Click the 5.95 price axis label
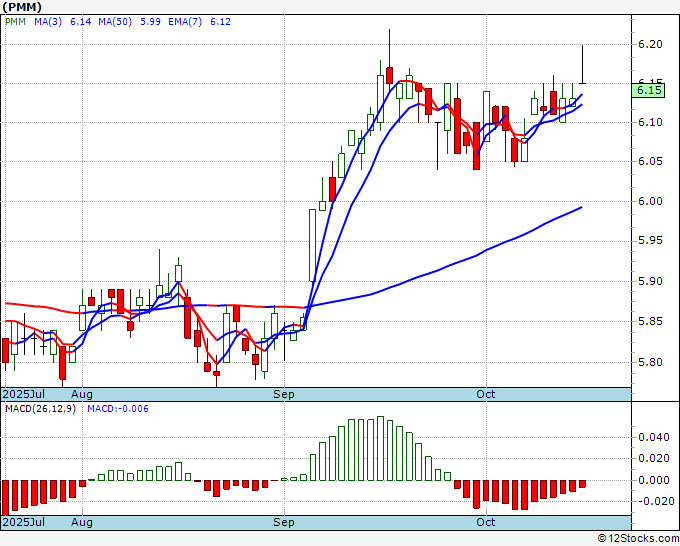The height and width of the screenshot is (546, 680). (651, 241)
